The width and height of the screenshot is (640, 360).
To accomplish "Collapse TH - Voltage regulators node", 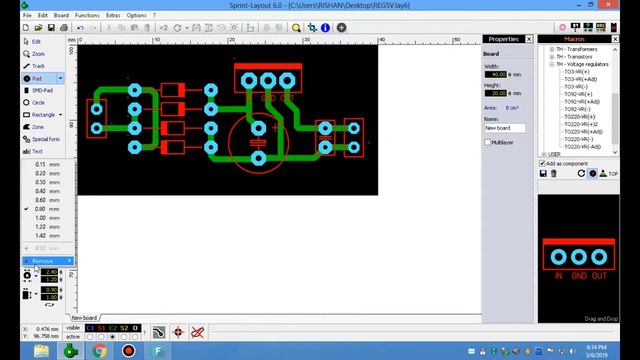I will coord(551,64).
